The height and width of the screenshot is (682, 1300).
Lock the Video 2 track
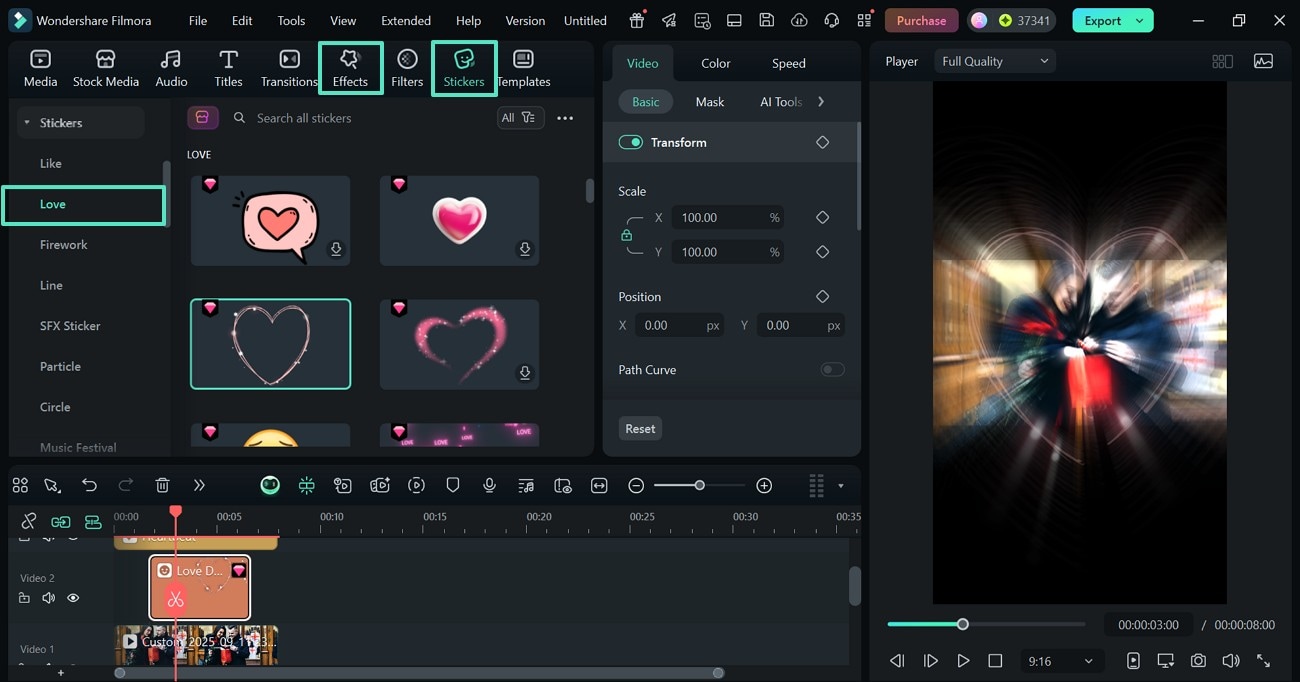coord(24,598)
